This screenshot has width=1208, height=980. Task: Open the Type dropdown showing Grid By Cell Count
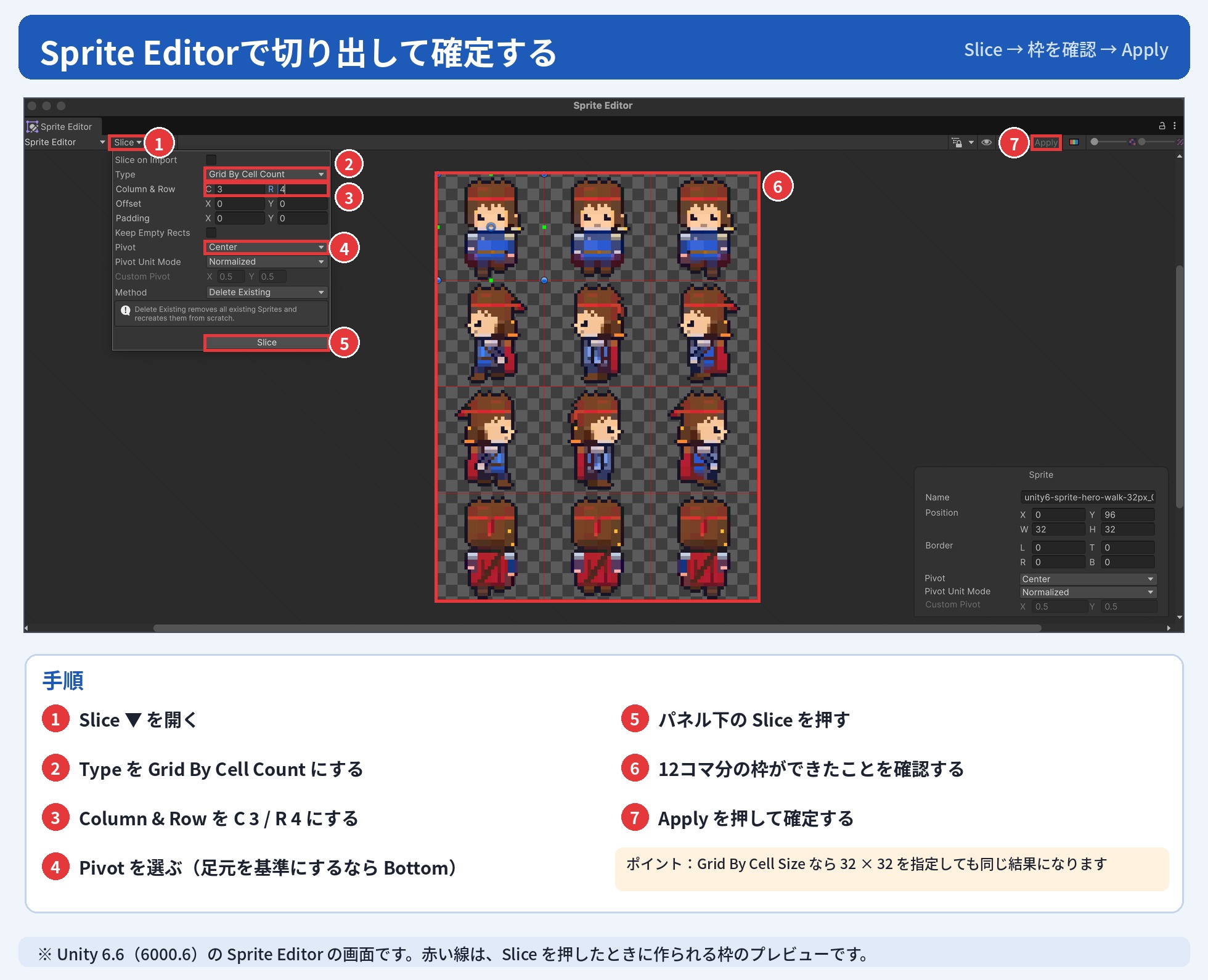click(266, 174)
